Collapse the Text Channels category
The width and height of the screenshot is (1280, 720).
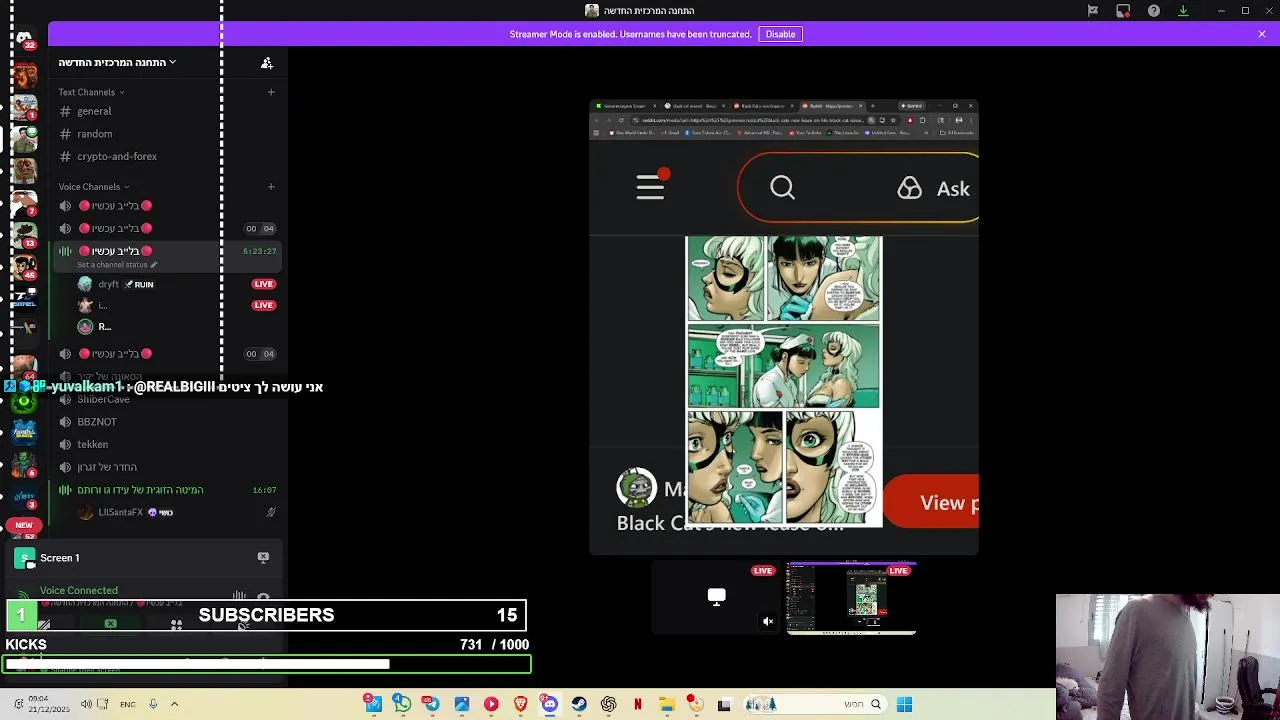point(91,92)
